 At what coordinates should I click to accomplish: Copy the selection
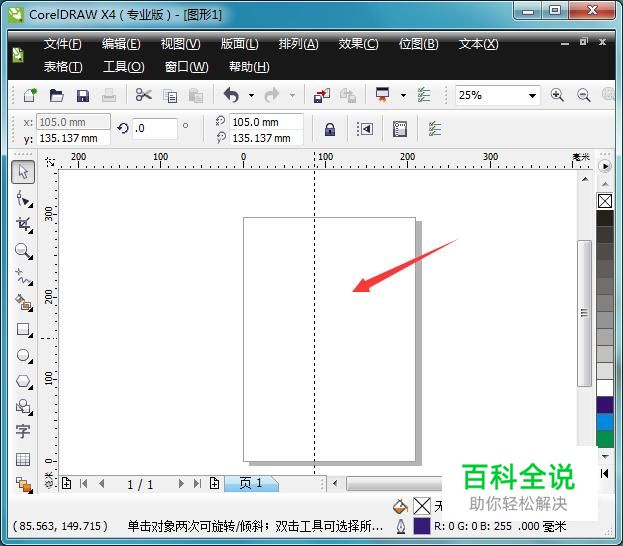coord(170,96)
